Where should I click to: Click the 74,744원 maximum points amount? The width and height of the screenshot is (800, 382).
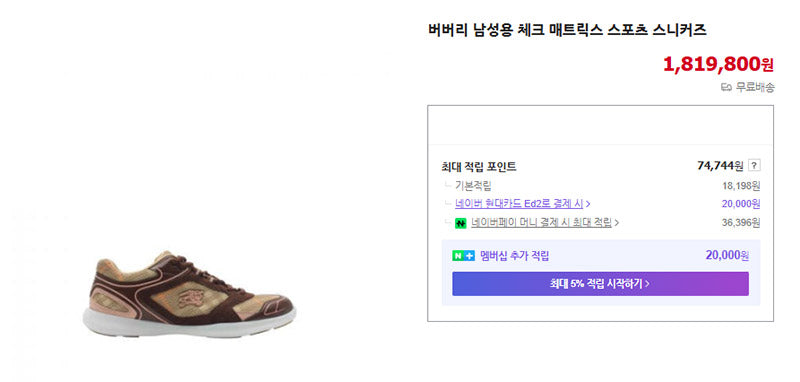coord(720,165)
